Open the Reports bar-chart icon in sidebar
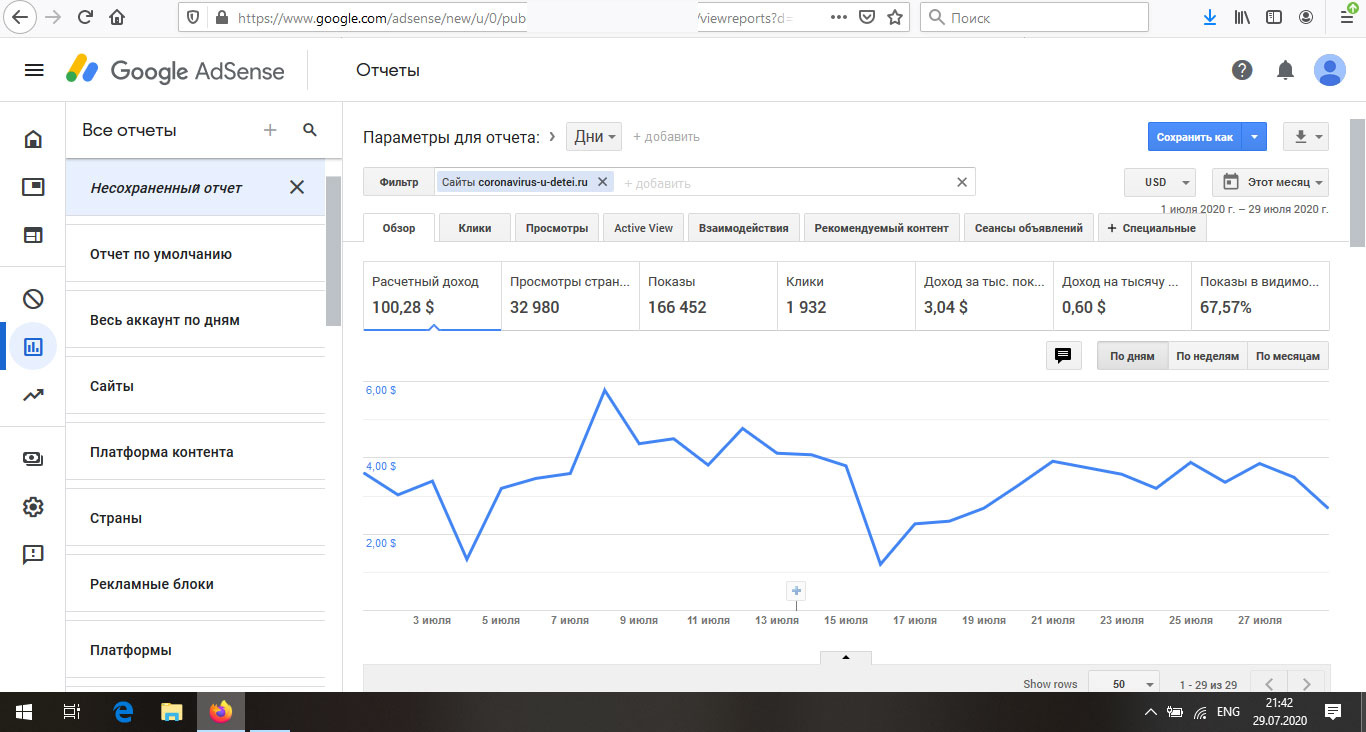Viewport: 1366px width, 732px height. point(33,347)
